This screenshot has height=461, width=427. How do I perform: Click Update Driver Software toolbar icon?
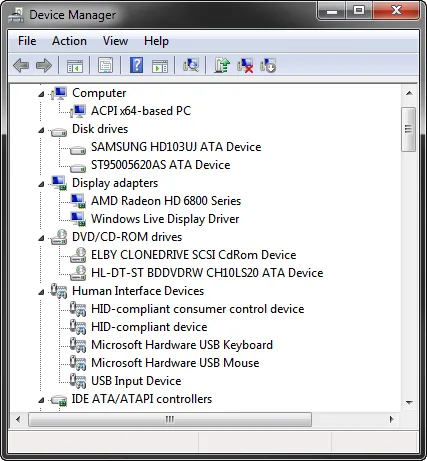pos(222,65)
